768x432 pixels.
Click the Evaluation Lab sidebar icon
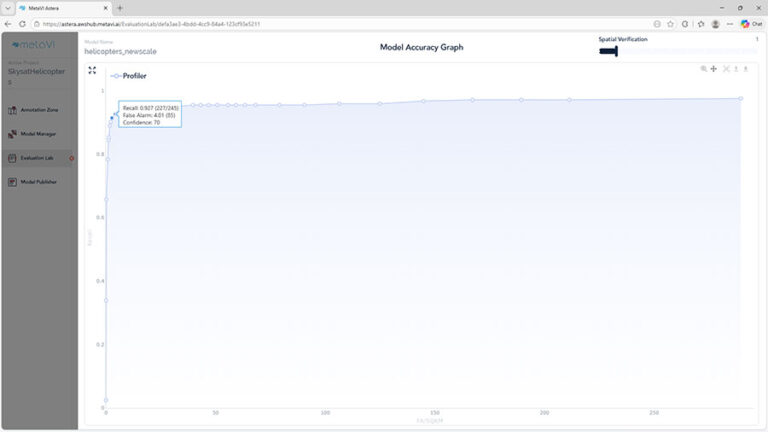tap(13, 158)
